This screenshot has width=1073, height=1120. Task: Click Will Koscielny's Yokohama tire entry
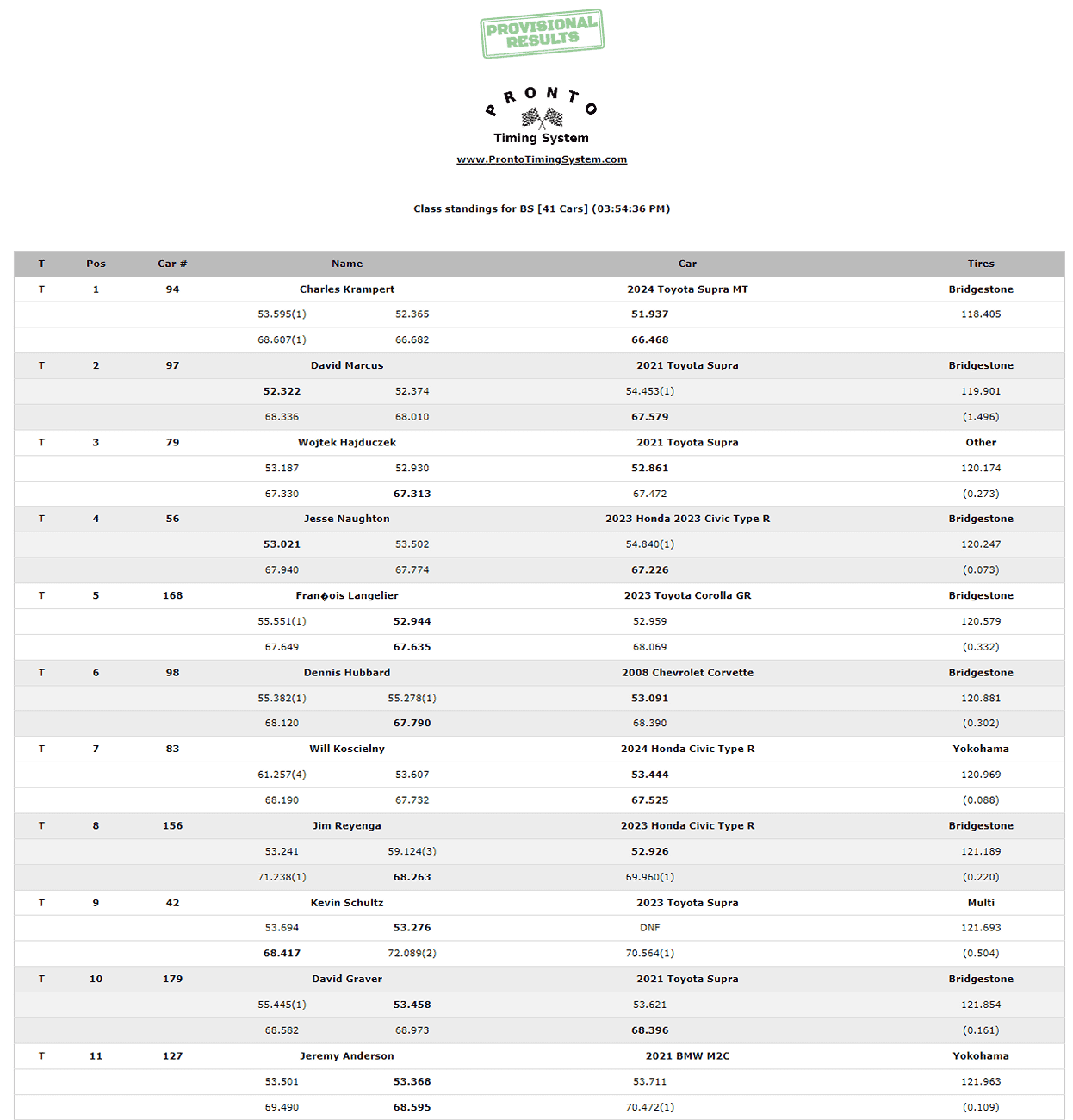point(980,749)
